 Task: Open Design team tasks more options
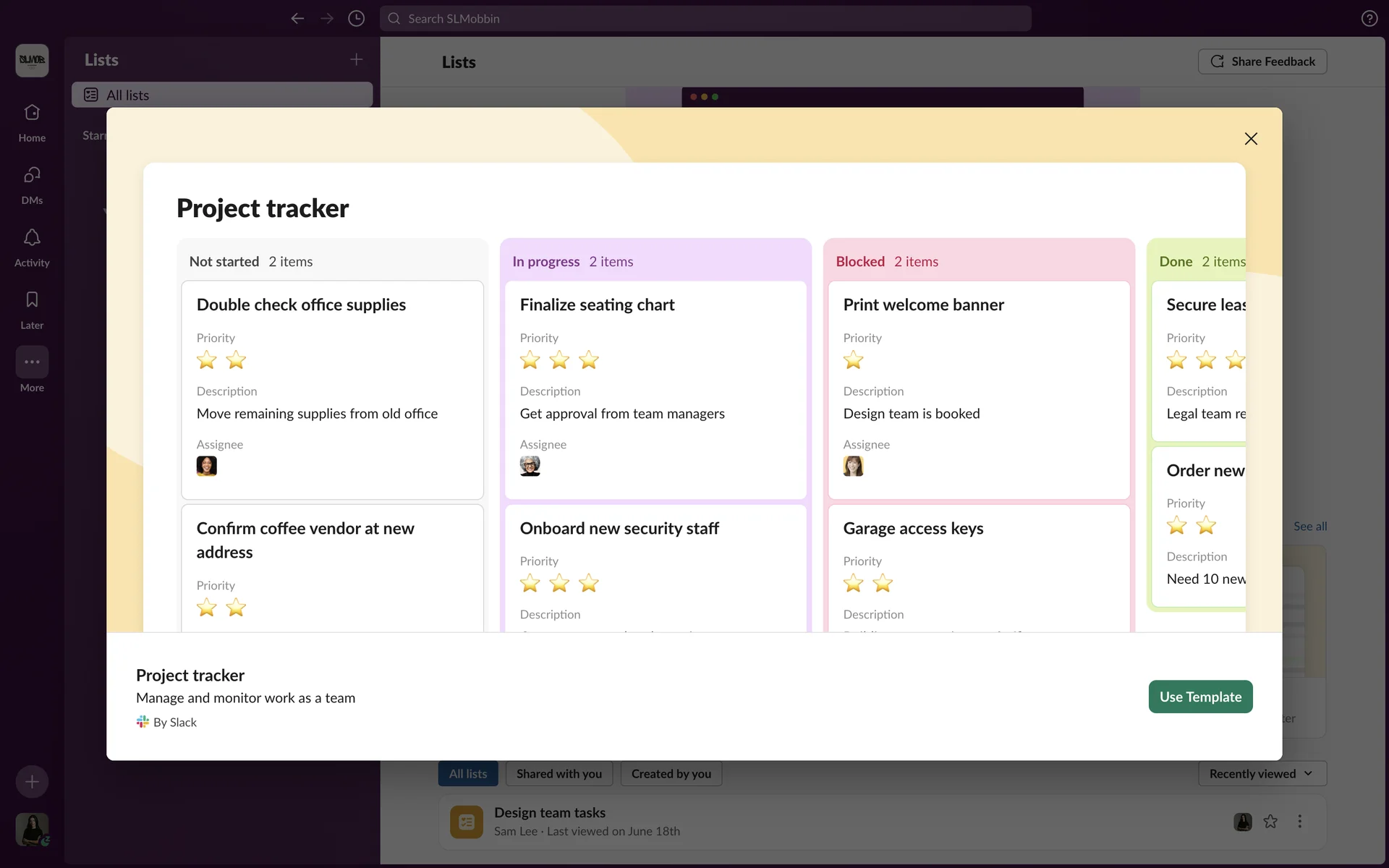click(x=1300, y=822)
